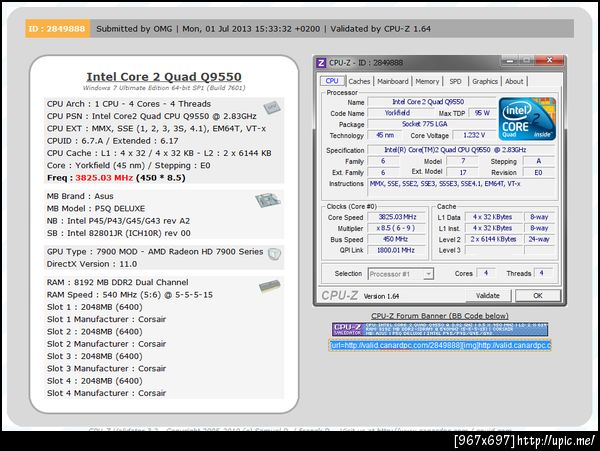Open the Processor #1 selection dropdown
Image resolution: width=600 pixels, height=451 pixels.
(x=400, y=274)
